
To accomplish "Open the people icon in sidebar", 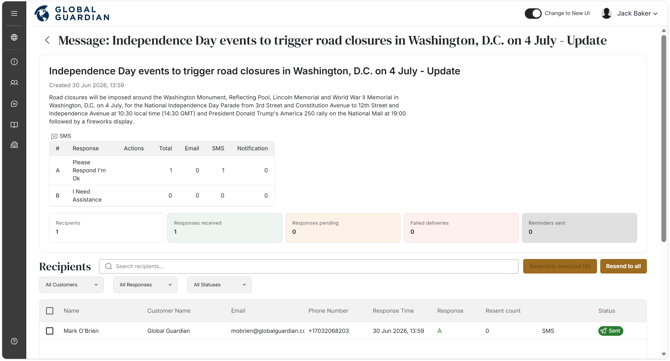I will click(x=14, y=83).
